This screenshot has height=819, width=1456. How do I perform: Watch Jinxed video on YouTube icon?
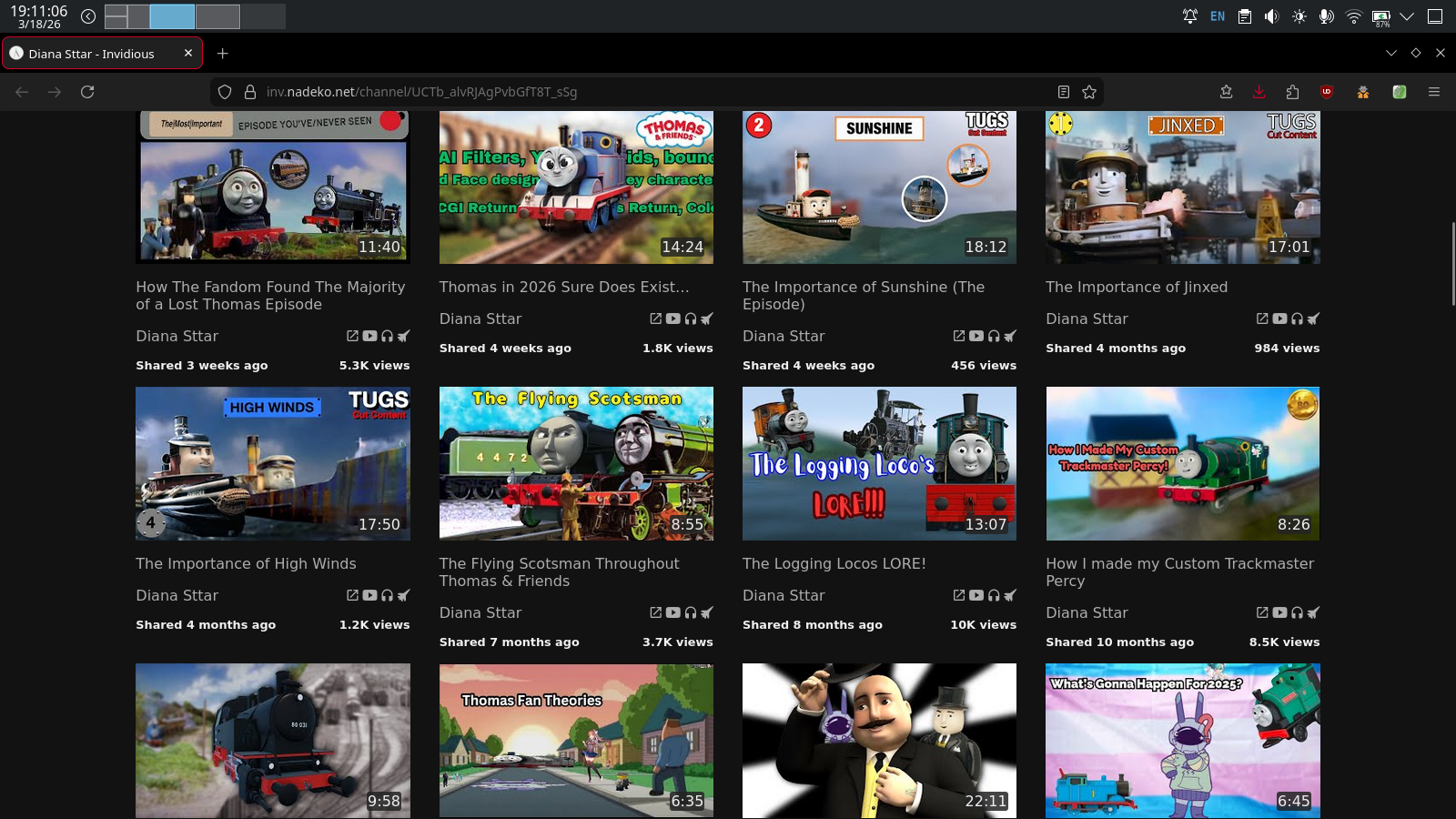coord(1279,318)
